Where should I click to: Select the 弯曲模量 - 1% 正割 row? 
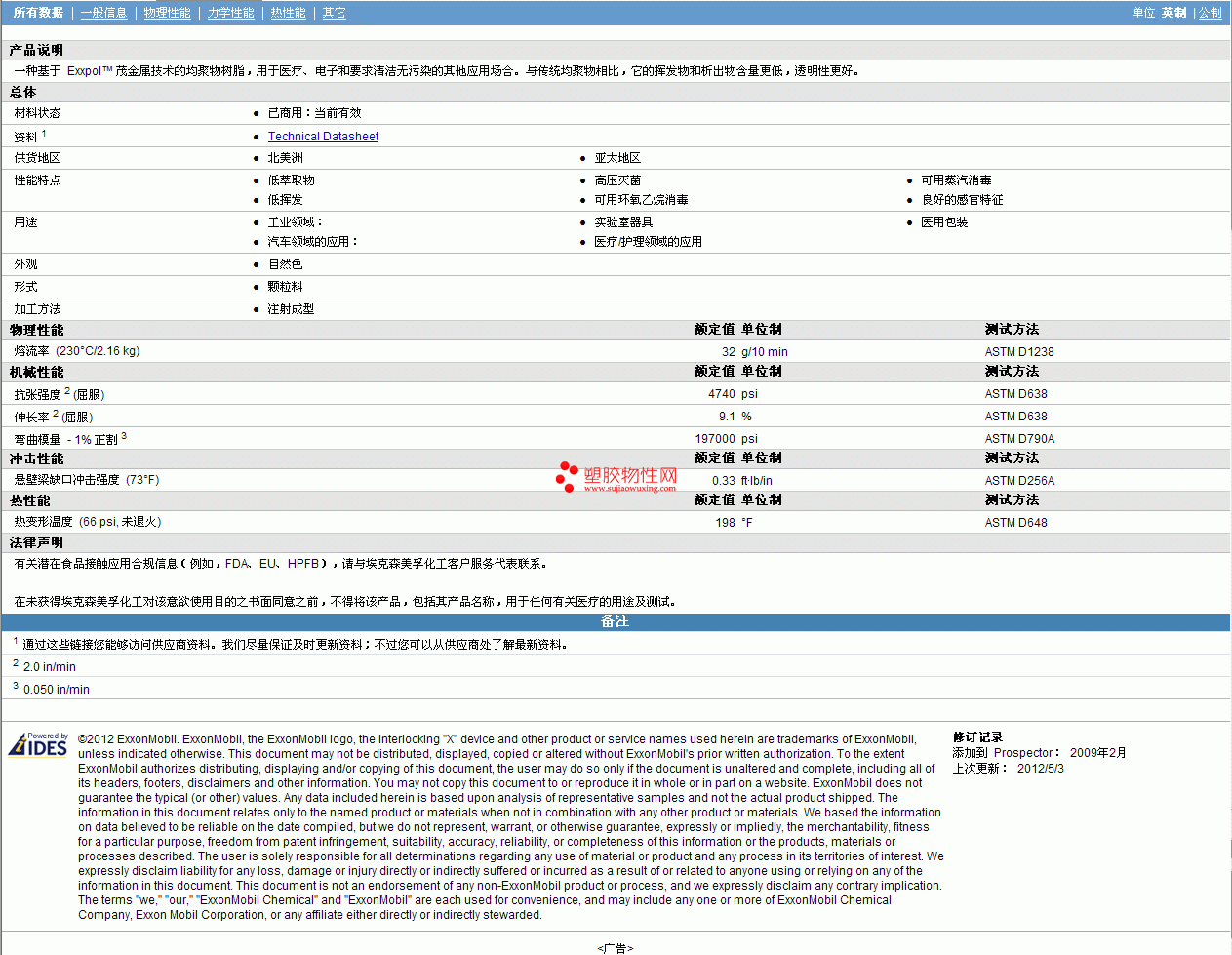[616, 439]
